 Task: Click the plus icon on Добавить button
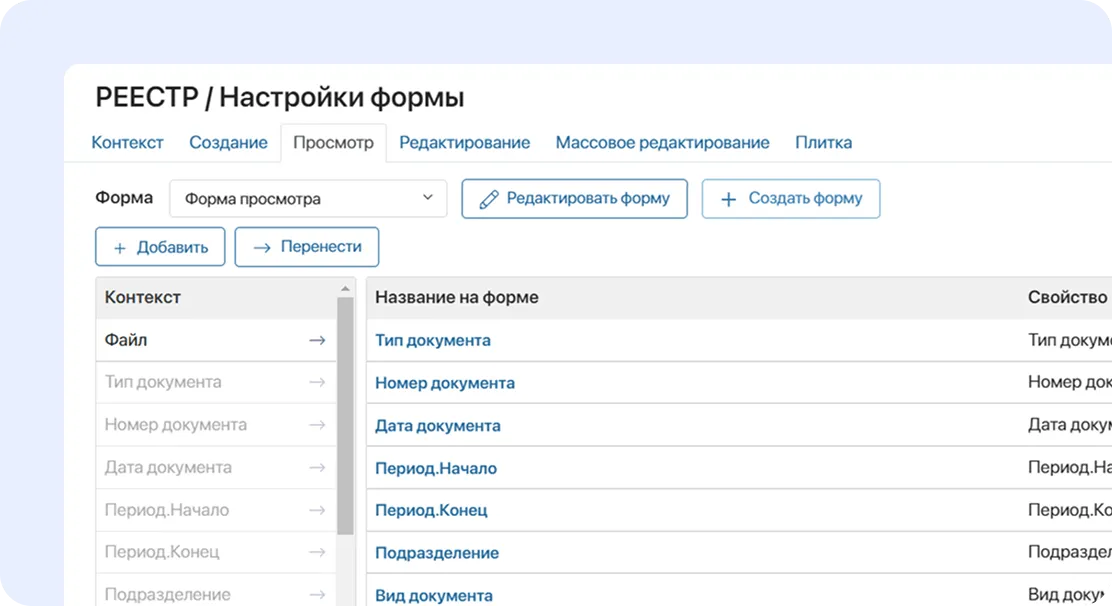(120, 247)
